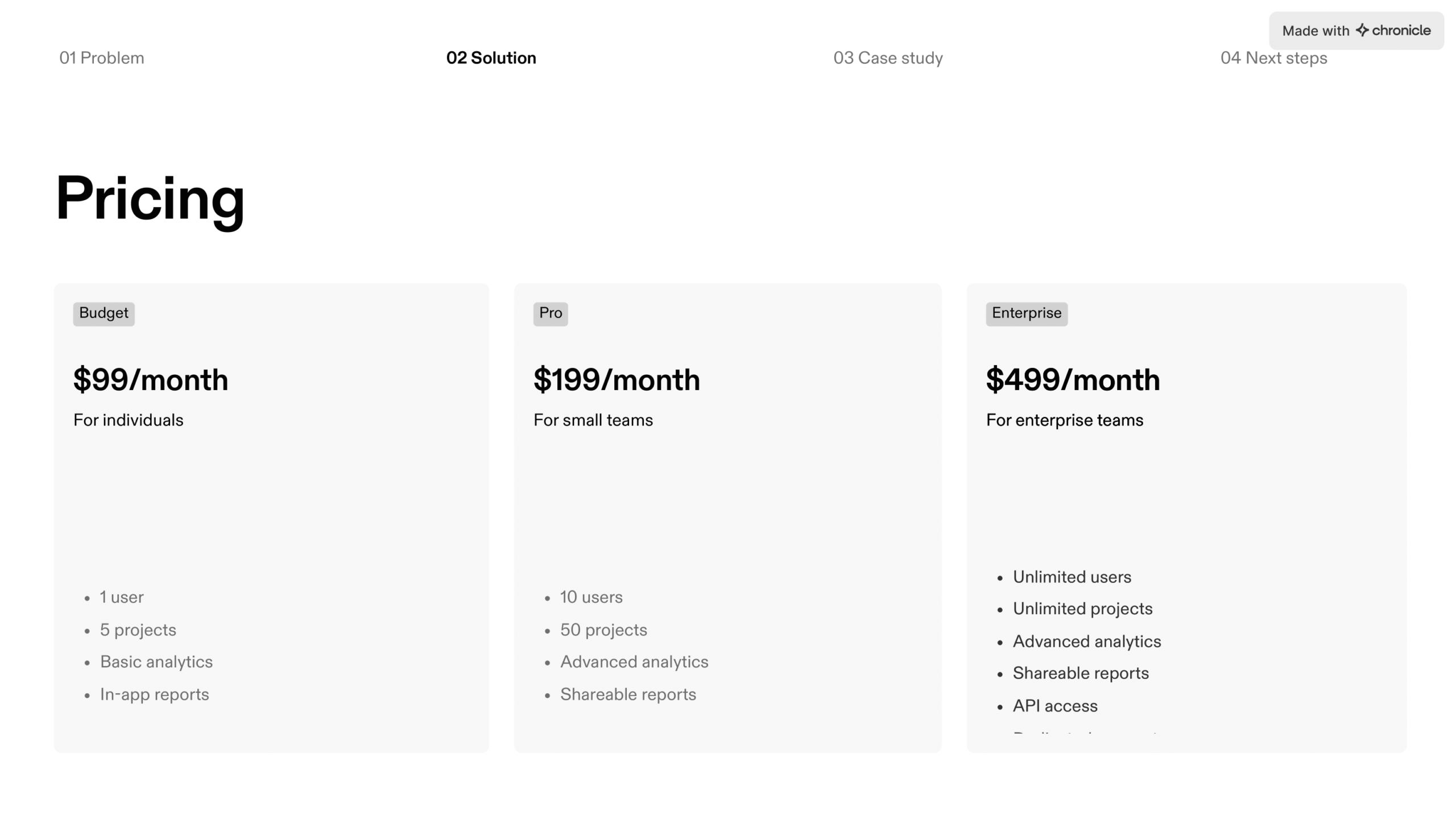Go to the 04 Next steps section
Image resolution: width=1456 pixels, height=819 pixels.
pyautogui.click(x=1274, y=57)
